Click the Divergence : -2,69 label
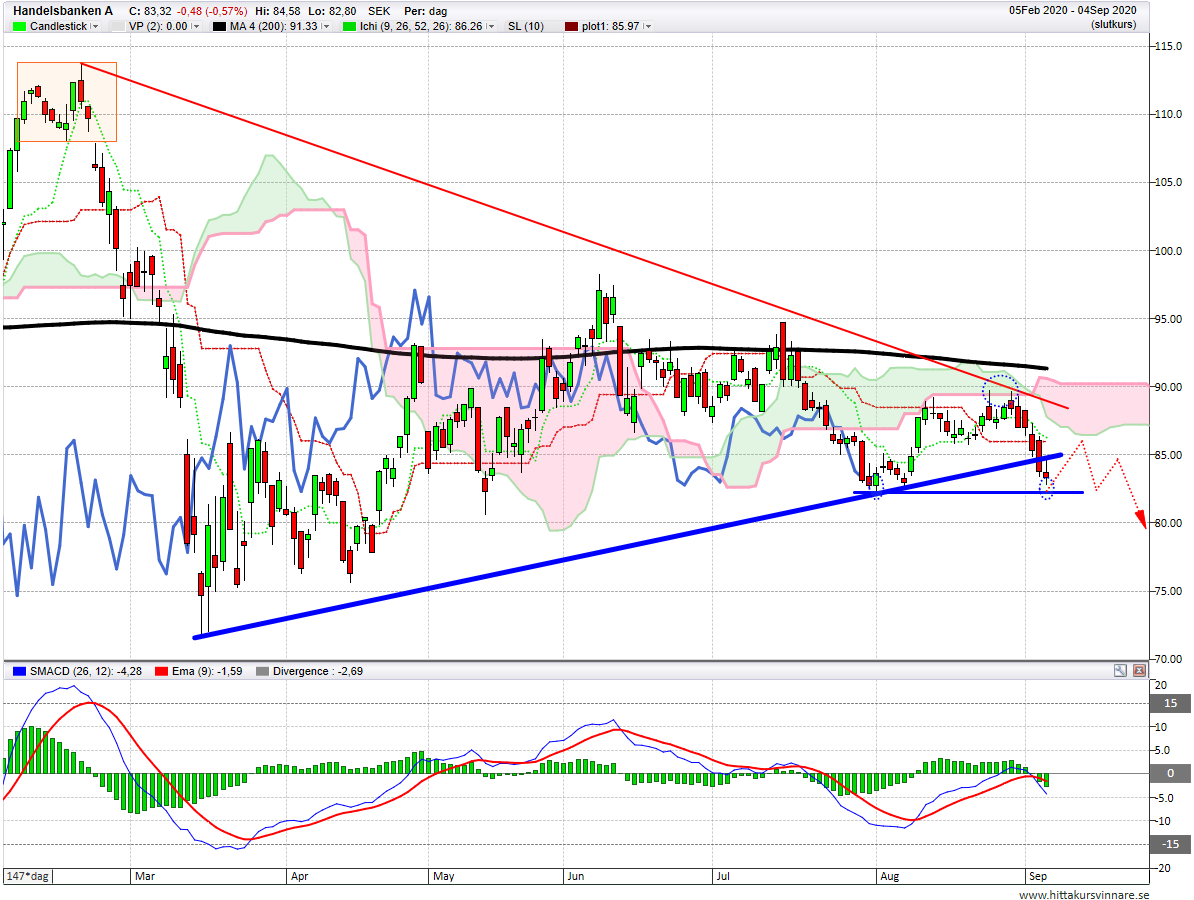Image resolution: width=1194 pixels, height=900 pixels. pos(318,671)
